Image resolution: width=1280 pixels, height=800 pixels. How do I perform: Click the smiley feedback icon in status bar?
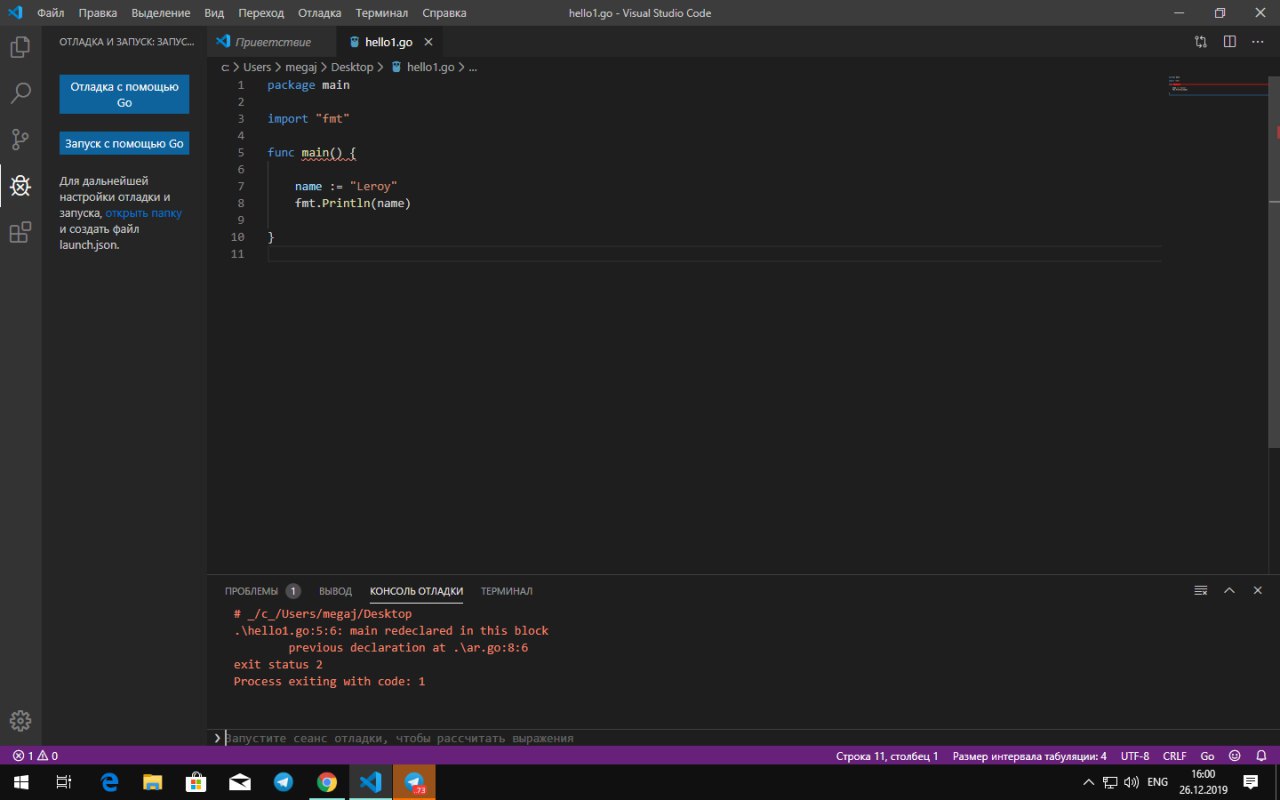[1234, 756]
